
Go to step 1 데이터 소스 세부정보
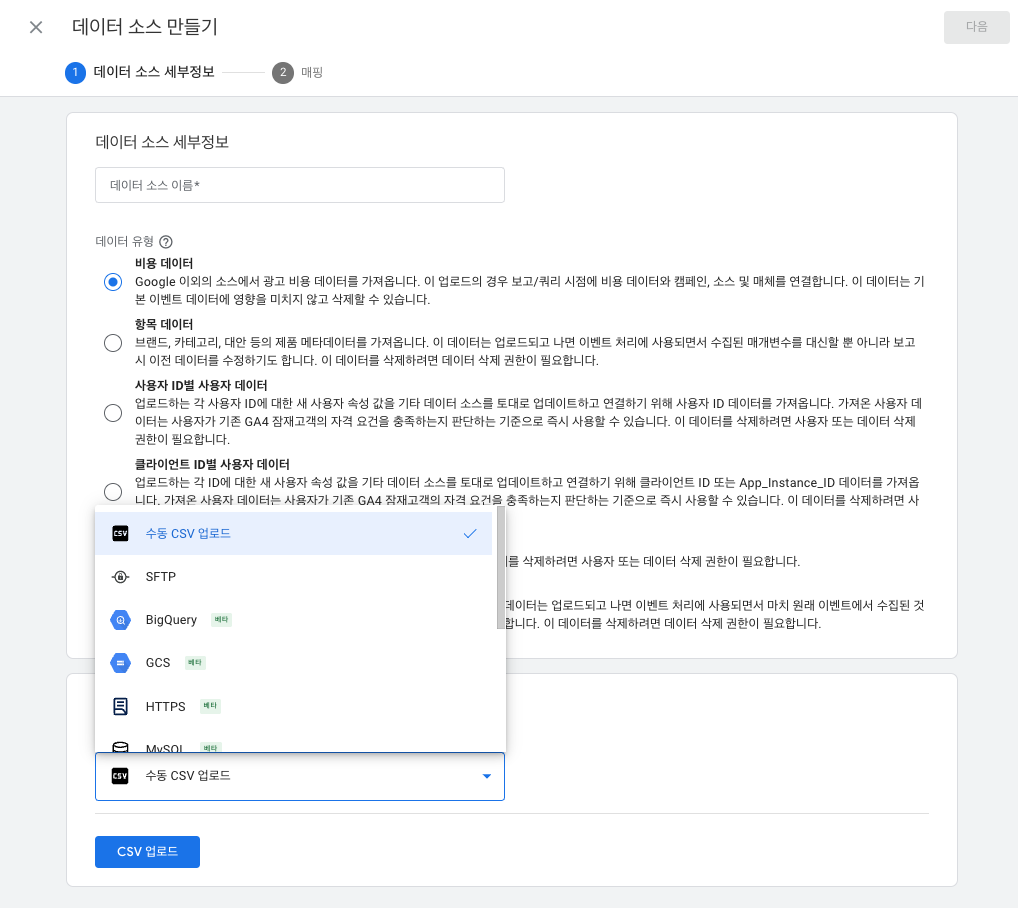(x=140, y=72)
